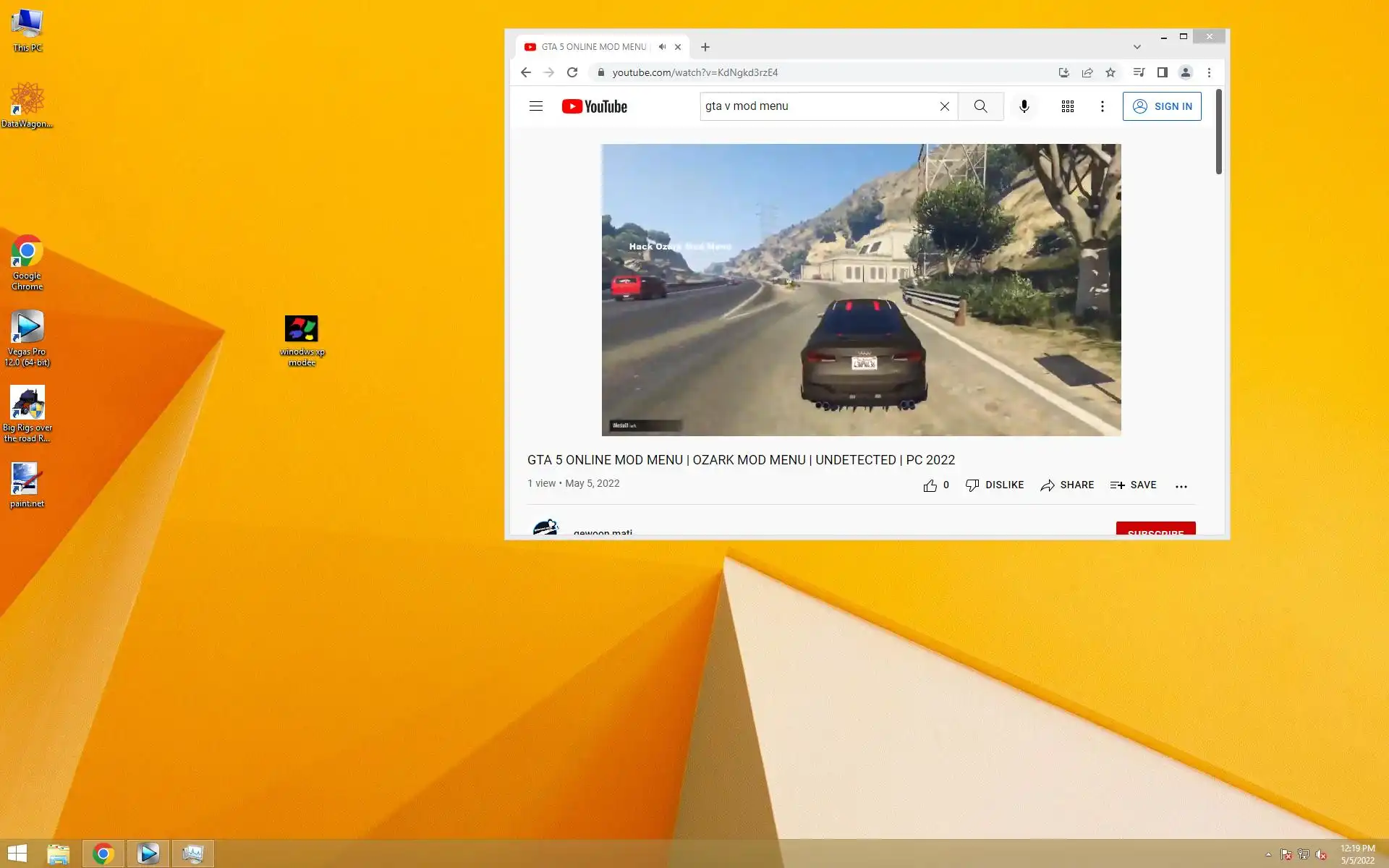
Task: Toggle Chrome side panel button
Action: [x=1162, y=72]
